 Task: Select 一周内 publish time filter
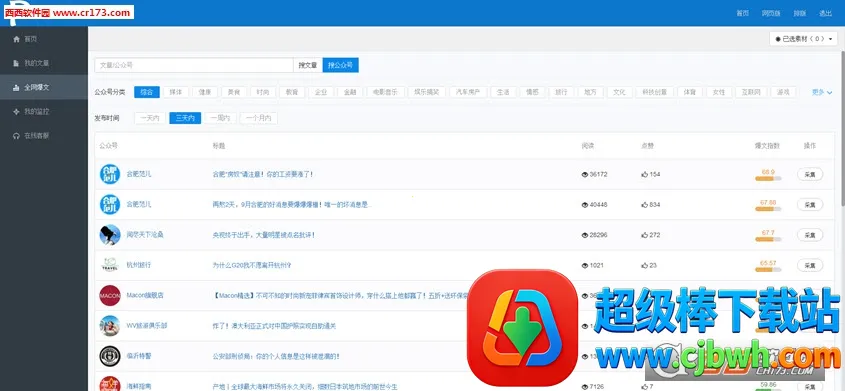pos(220,118)
